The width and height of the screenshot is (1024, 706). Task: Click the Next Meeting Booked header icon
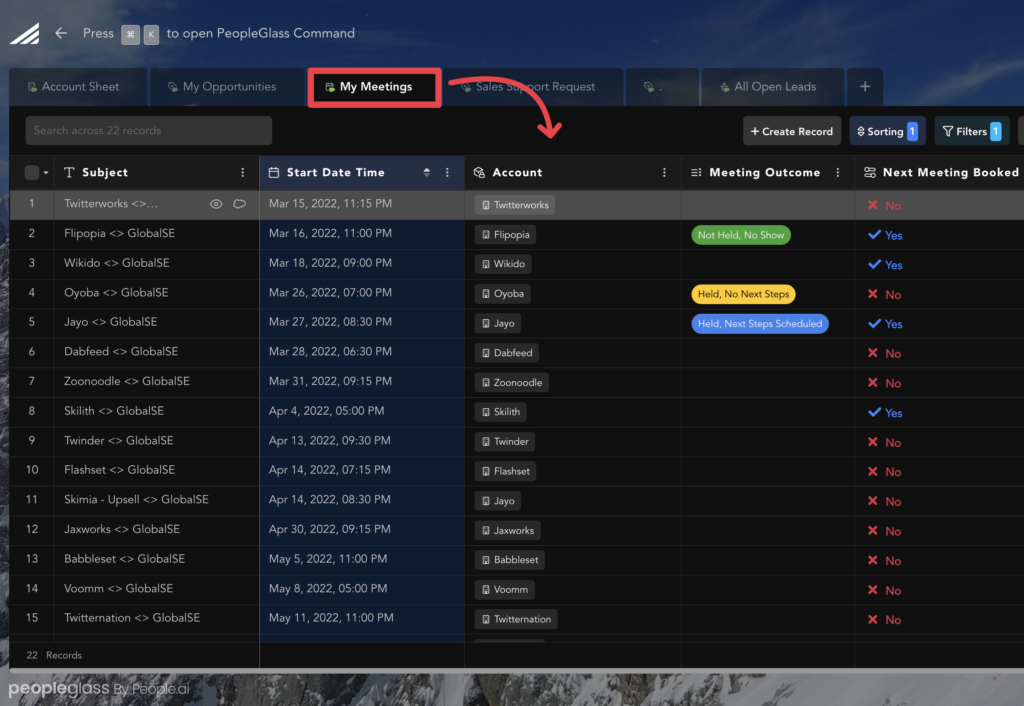pyautogui.click(x=870, y=172)
